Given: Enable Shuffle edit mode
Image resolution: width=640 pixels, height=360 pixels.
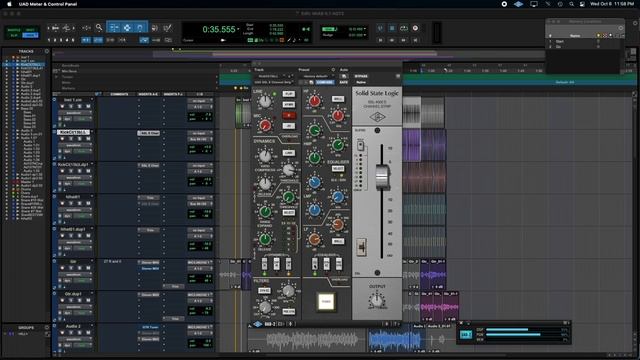Looking at the screenshot, I should [14, 30].
